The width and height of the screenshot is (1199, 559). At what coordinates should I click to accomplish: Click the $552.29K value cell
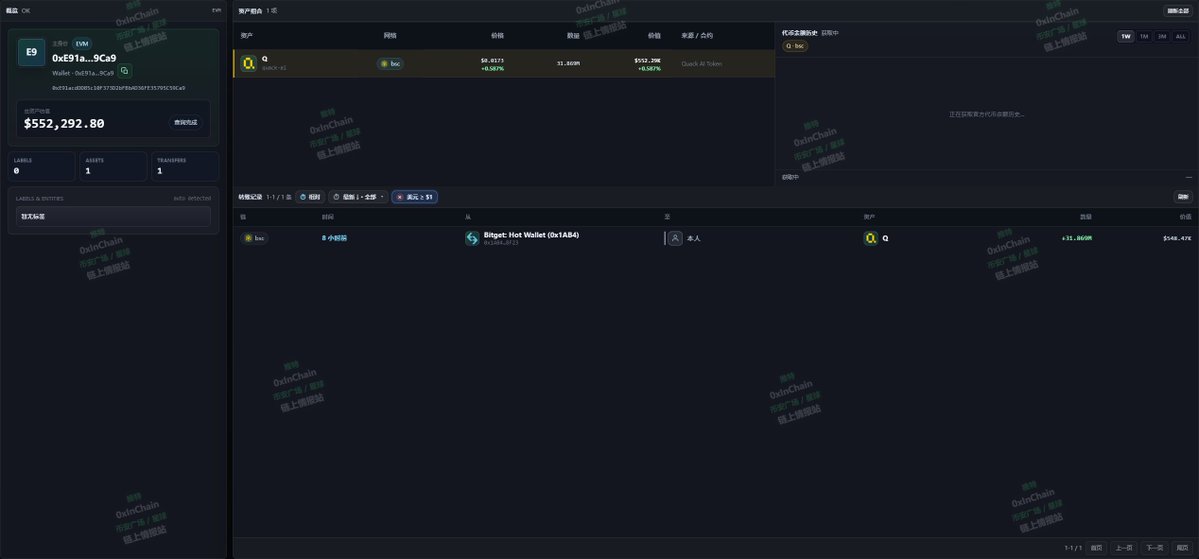click(x=648, y=60)
